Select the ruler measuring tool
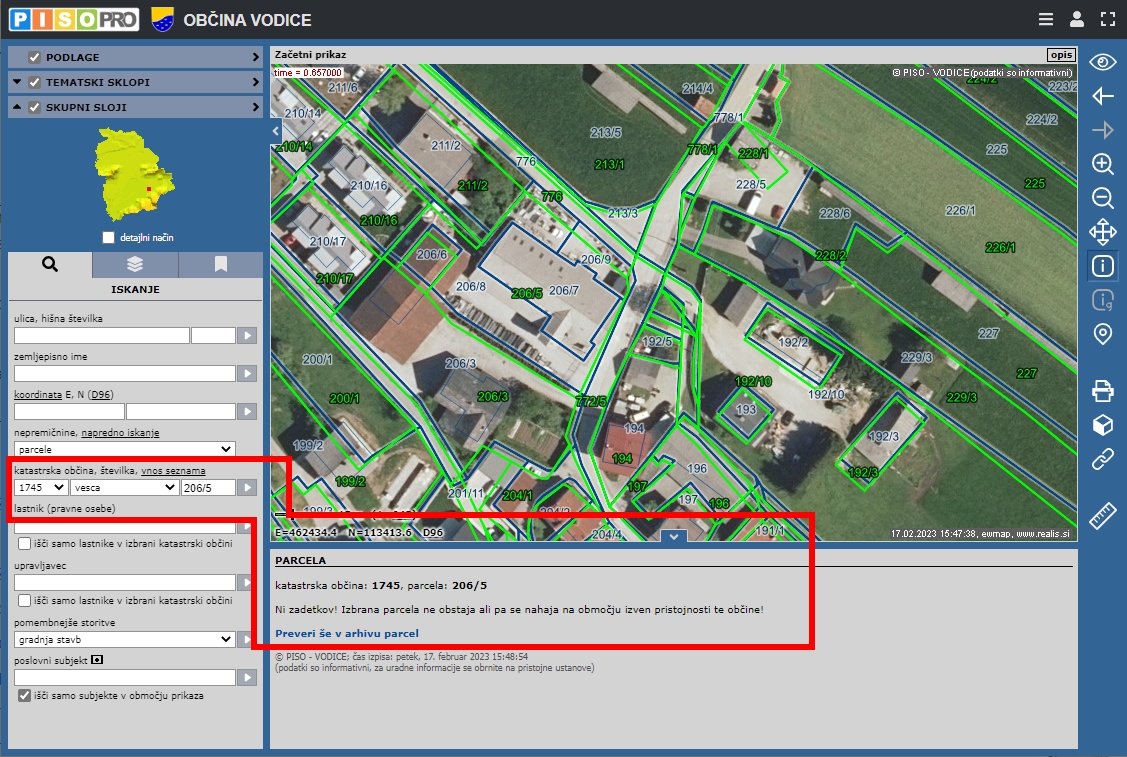This screenshot has width=1127, height=757. pos(1102,517)
